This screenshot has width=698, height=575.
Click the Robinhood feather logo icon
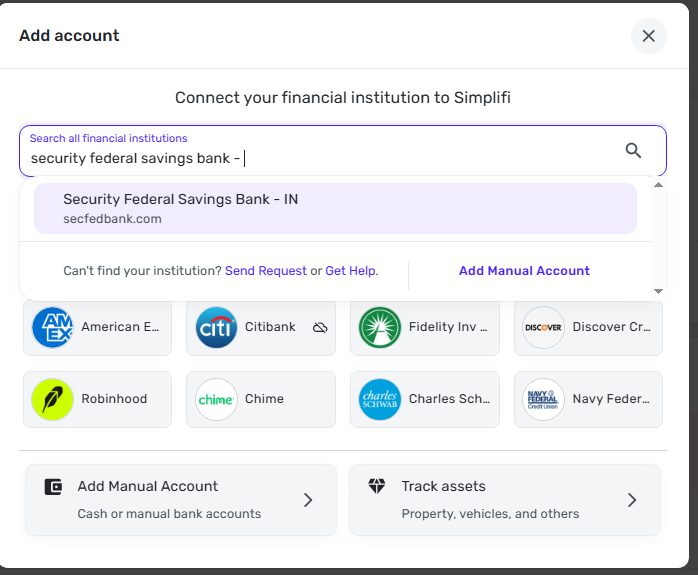[52, 399]
